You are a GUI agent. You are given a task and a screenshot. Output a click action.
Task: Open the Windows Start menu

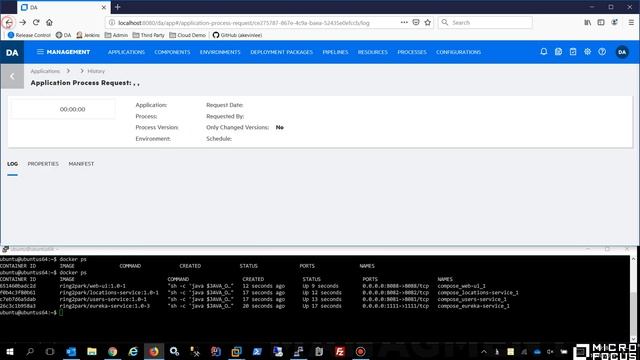pyautogui.click(x=10, y=351)
